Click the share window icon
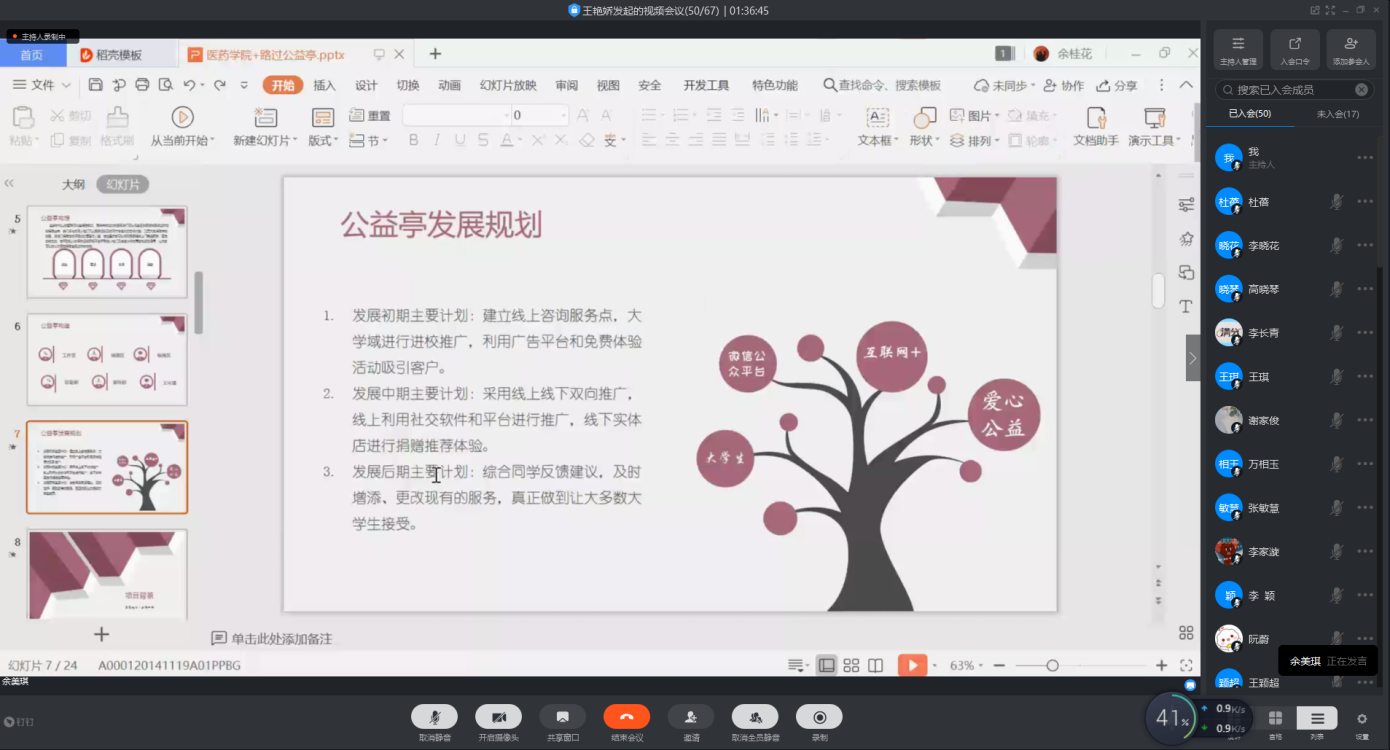Screen dimensions: 1390x750 click(562, 717)
